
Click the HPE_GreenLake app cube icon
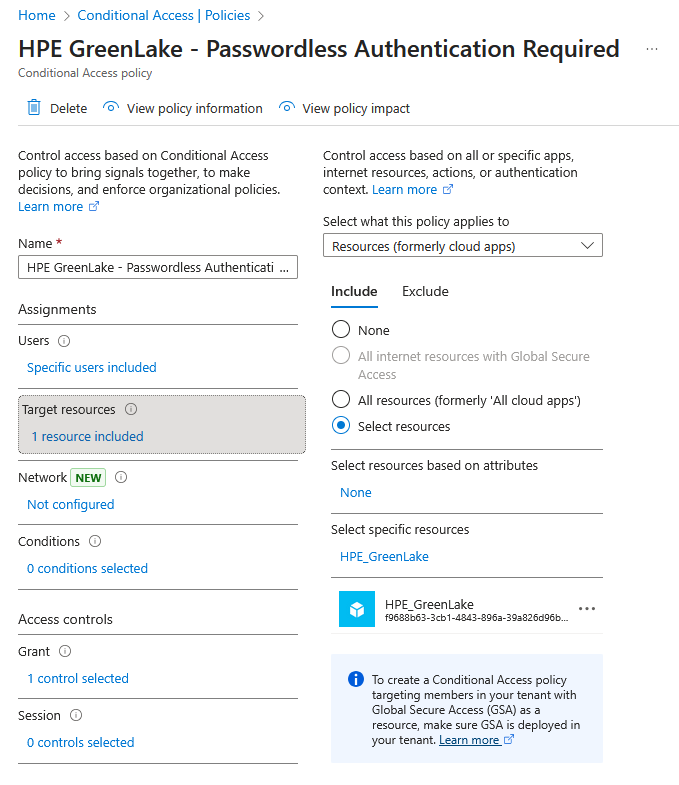357,609
